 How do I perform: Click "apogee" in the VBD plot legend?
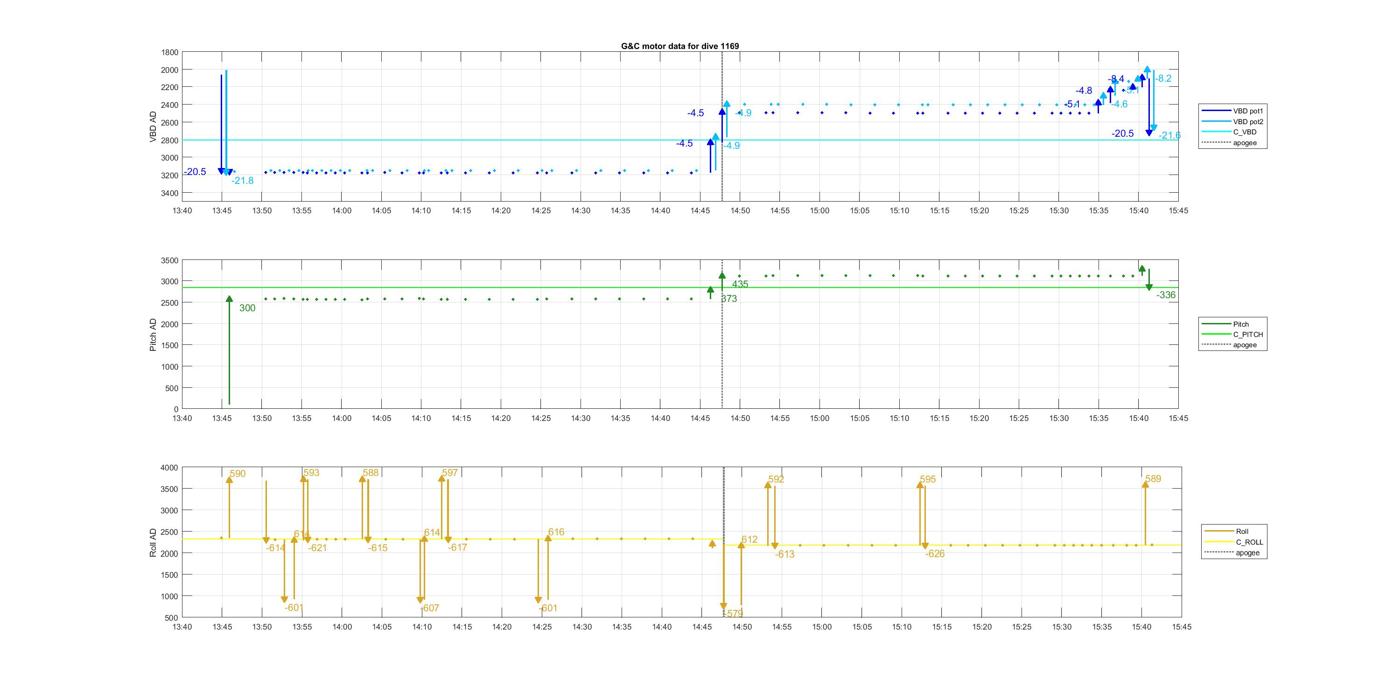coord(1231,143)
